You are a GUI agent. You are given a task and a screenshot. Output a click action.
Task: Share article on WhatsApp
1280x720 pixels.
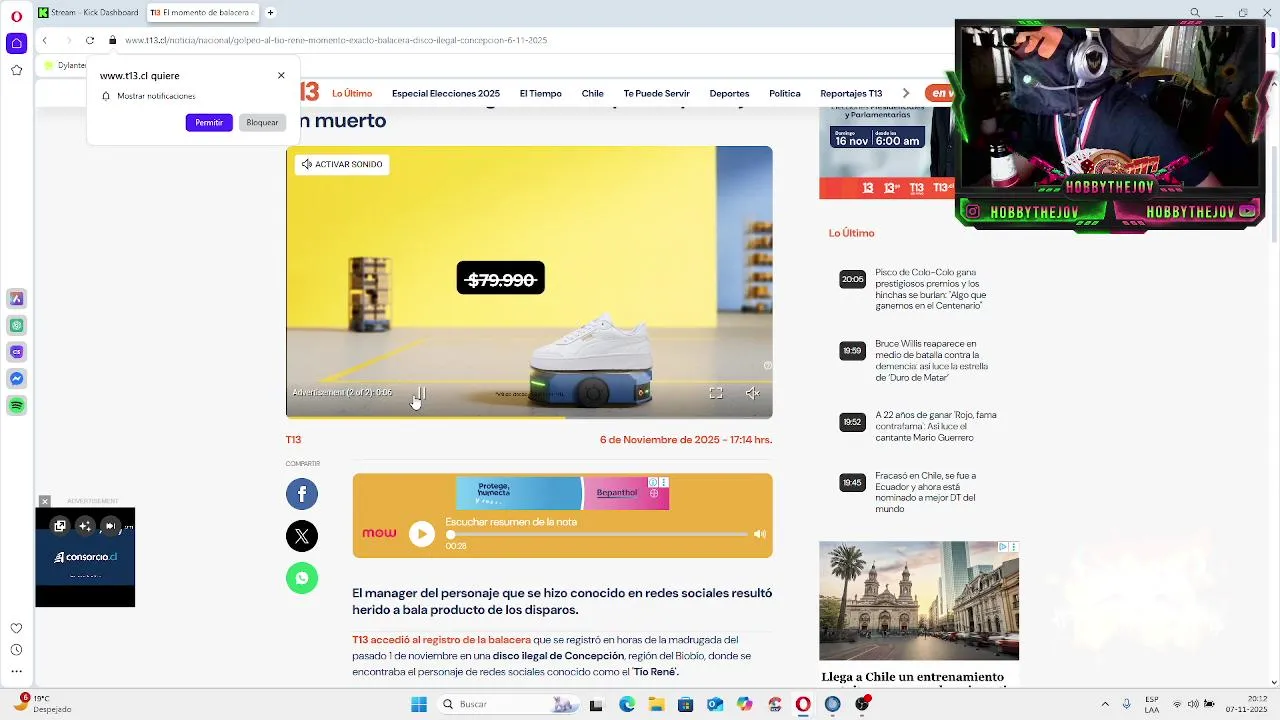[x=302, y=577]
